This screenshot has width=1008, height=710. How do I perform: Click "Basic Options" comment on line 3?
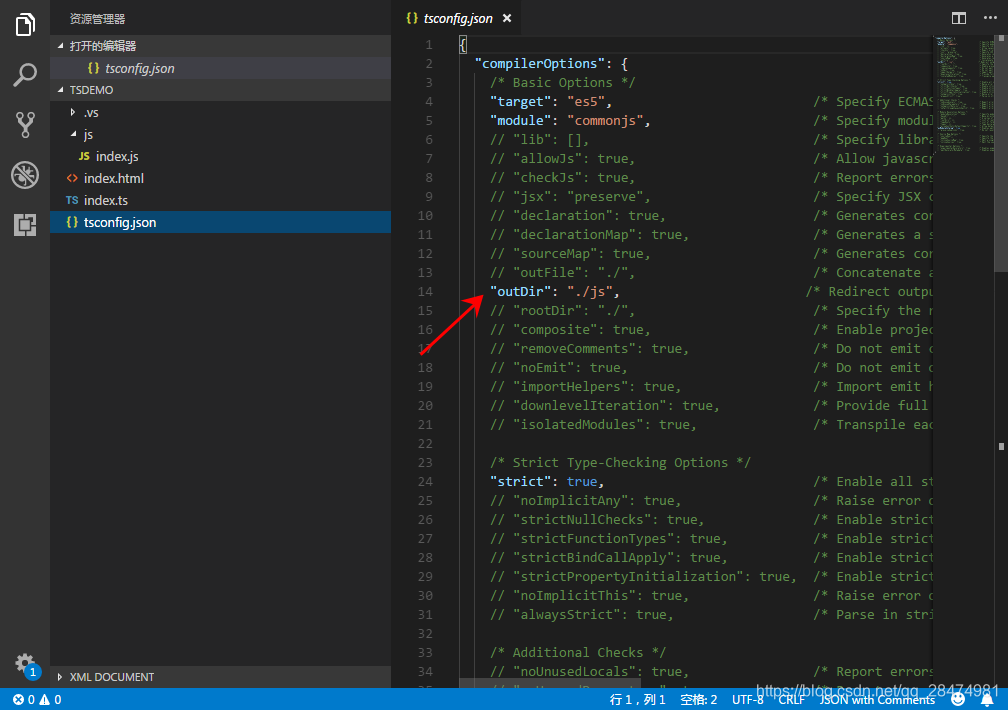[x=562, y=82]
